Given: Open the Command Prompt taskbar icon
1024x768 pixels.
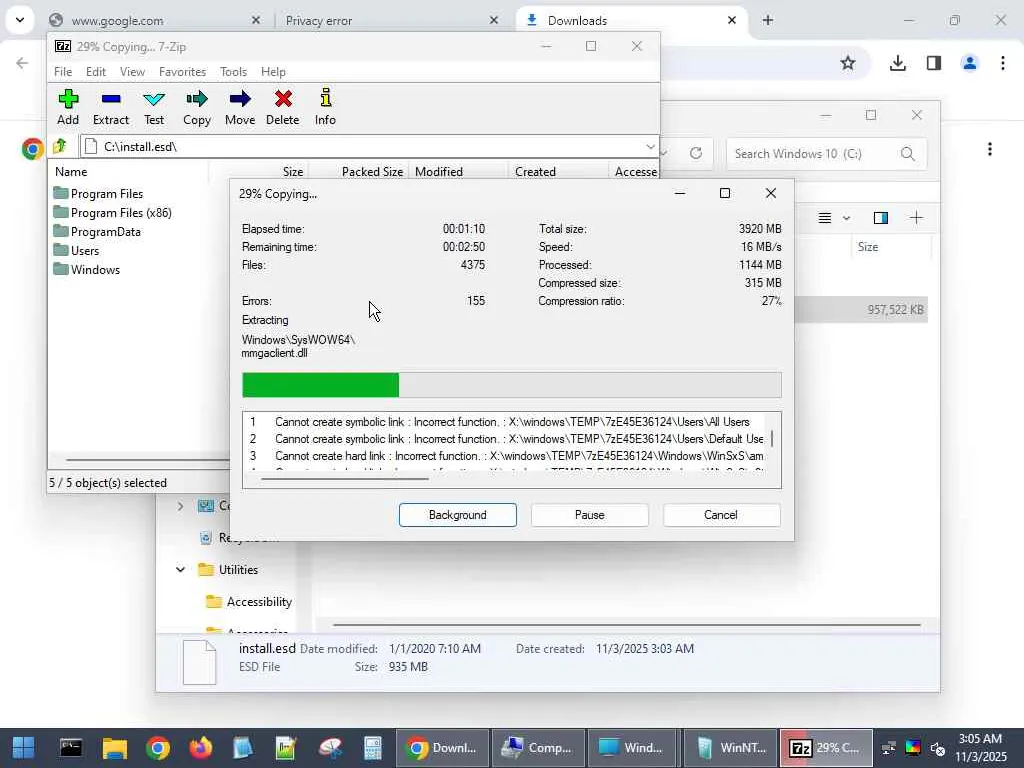Looking at the screenshot, I should pyautogui.click(x=71, y=748).
